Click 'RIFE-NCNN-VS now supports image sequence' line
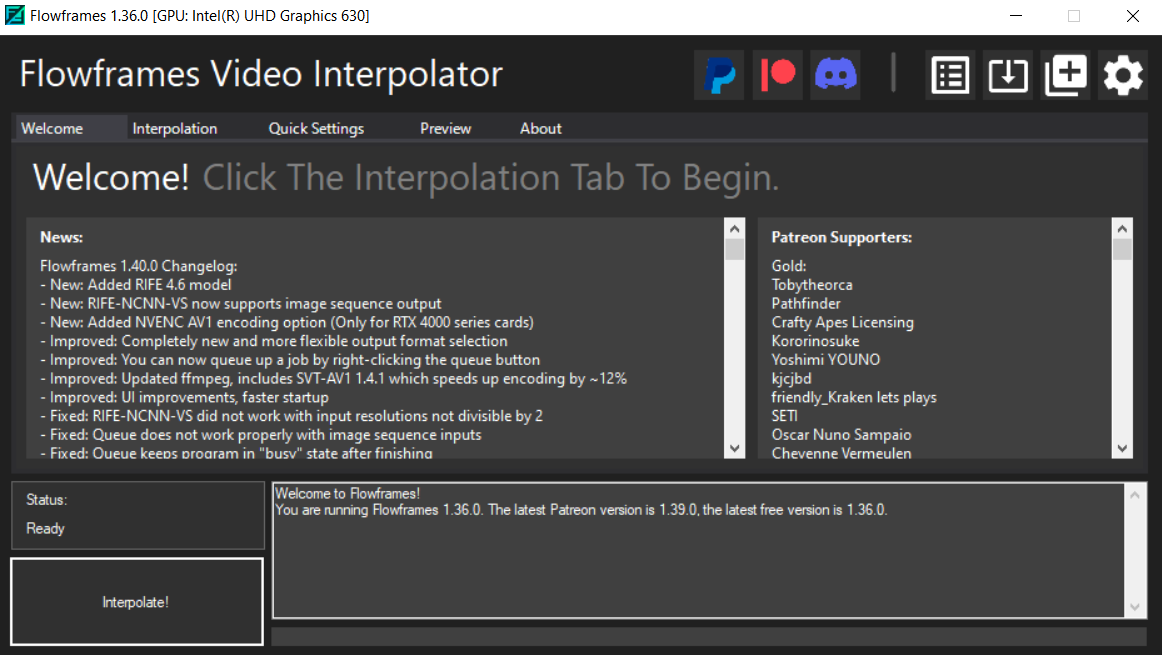Screen dimensions: 1162x655 point(241,304)
